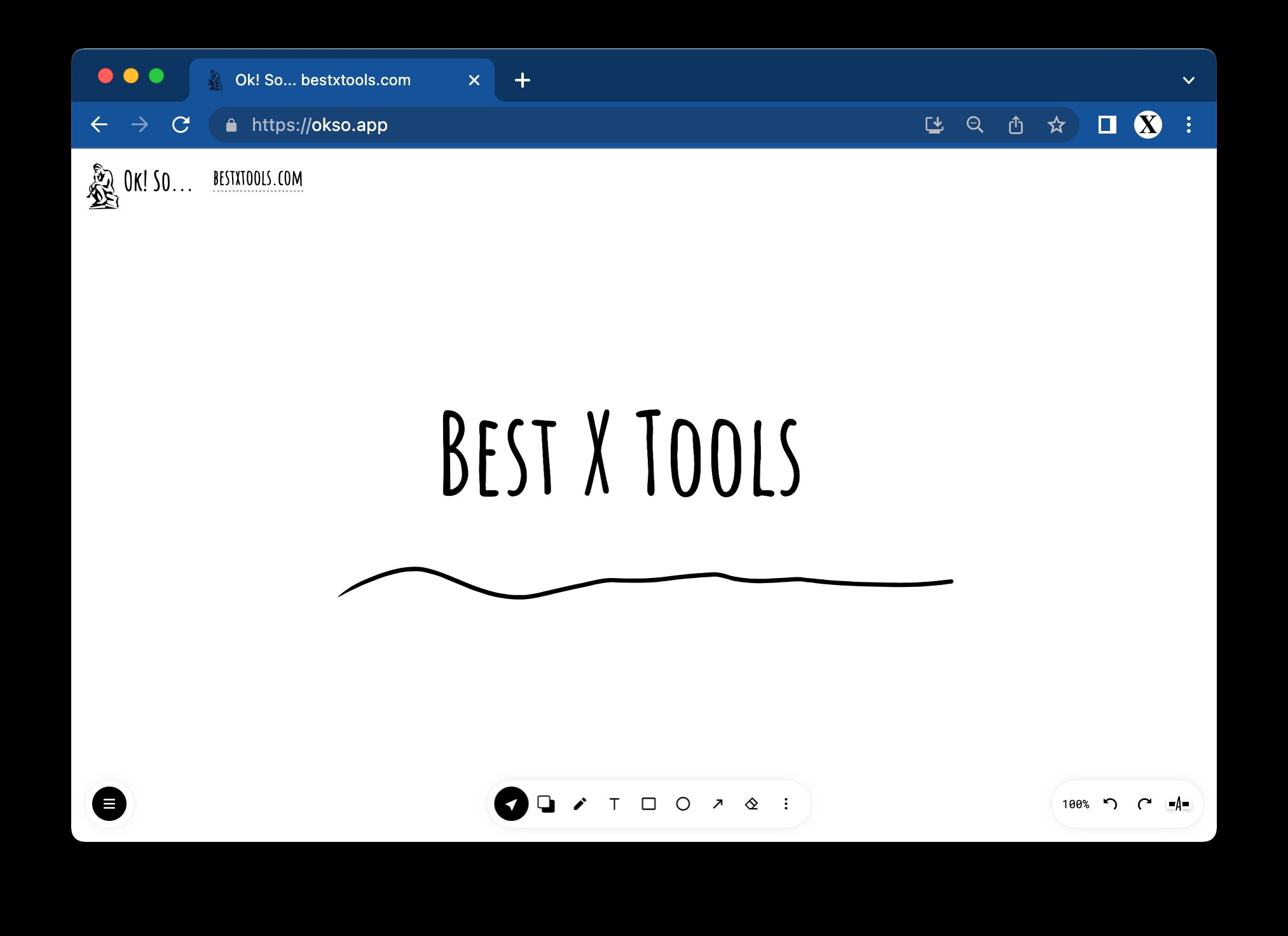Click the layers arrange tool icon
Viewport: 1288px width, 936px height.
(x=545, y=804)
